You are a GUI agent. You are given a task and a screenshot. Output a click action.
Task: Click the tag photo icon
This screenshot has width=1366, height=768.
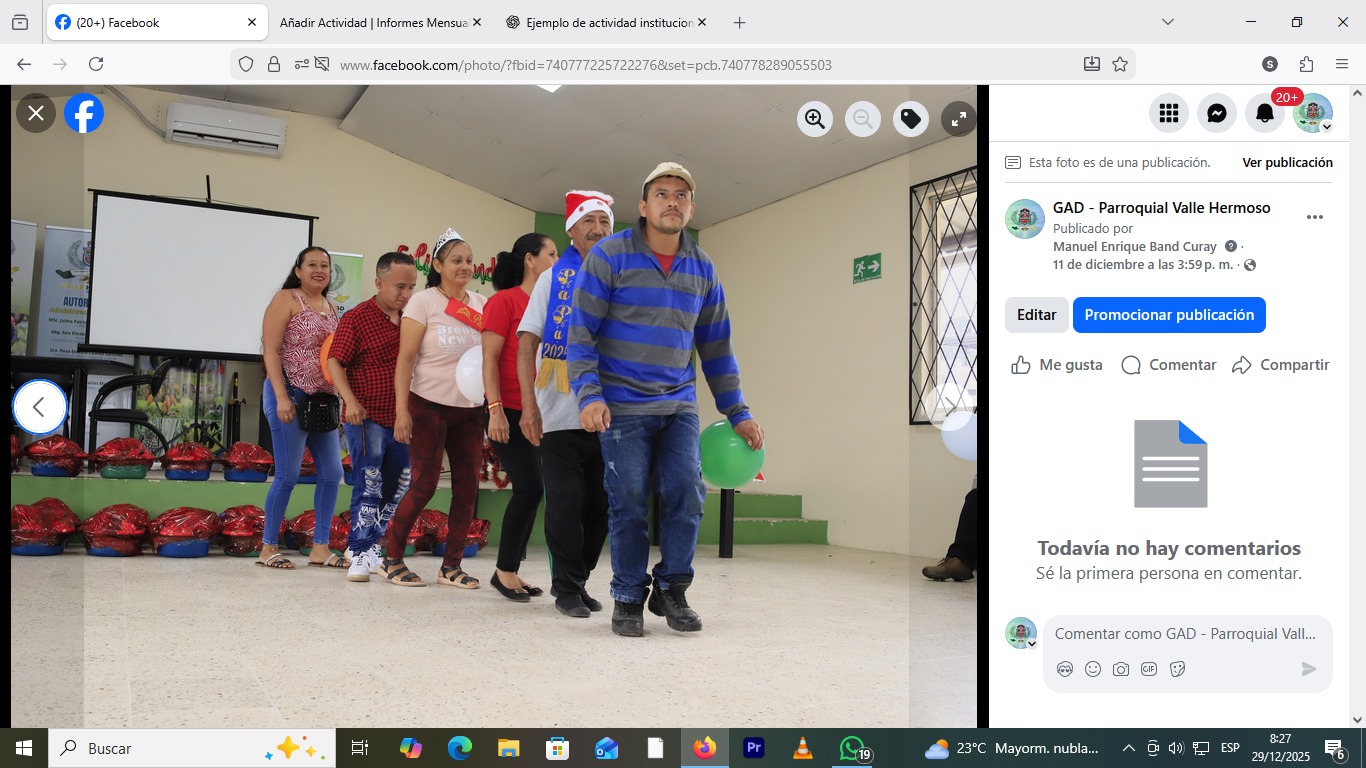(x=910, y=120)
